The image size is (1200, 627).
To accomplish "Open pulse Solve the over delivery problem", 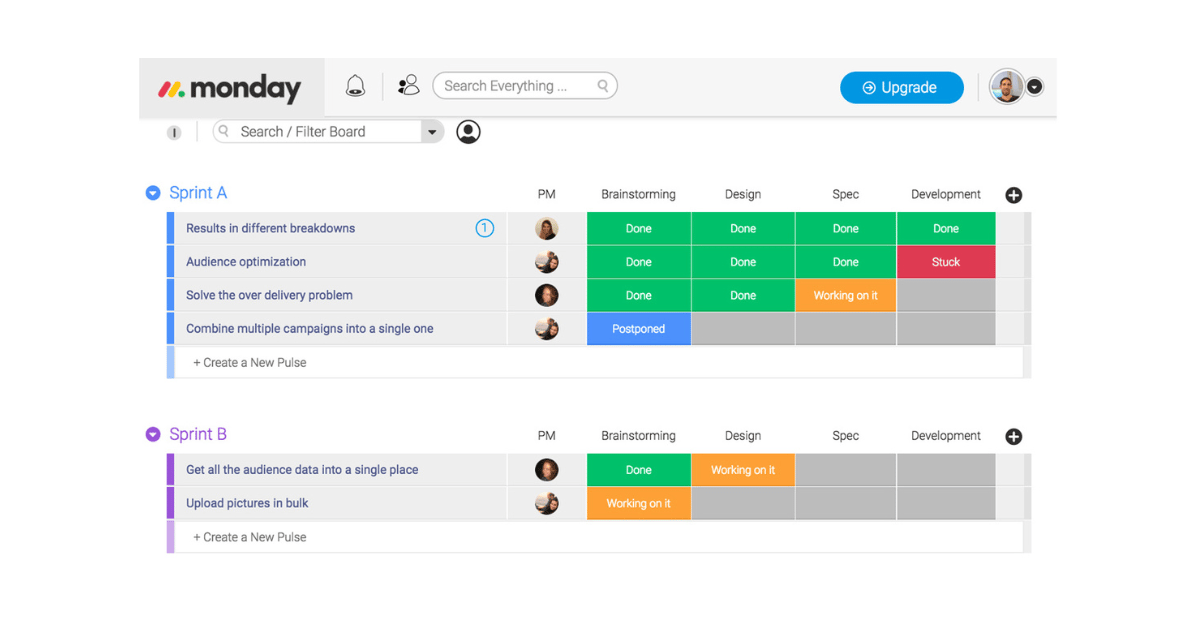I will 269,295.
